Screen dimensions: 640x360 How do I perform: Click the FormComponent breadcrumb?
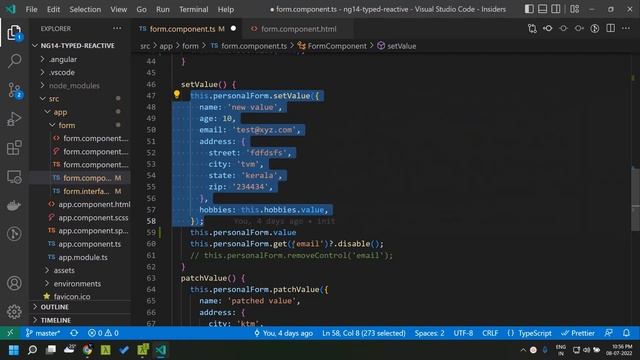coord(337,46)
